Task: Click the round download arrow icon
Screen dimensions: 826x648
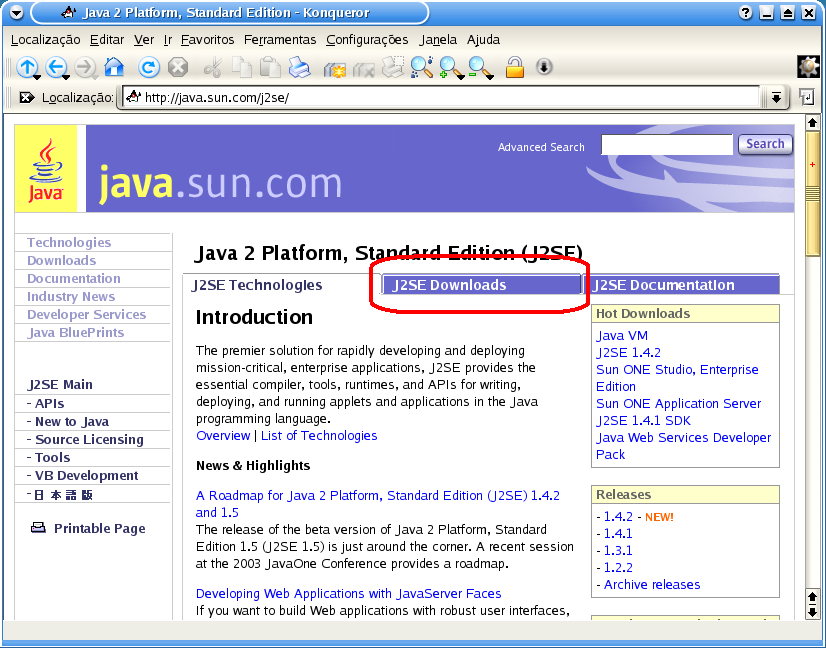Action: click(x=544, y=67)
